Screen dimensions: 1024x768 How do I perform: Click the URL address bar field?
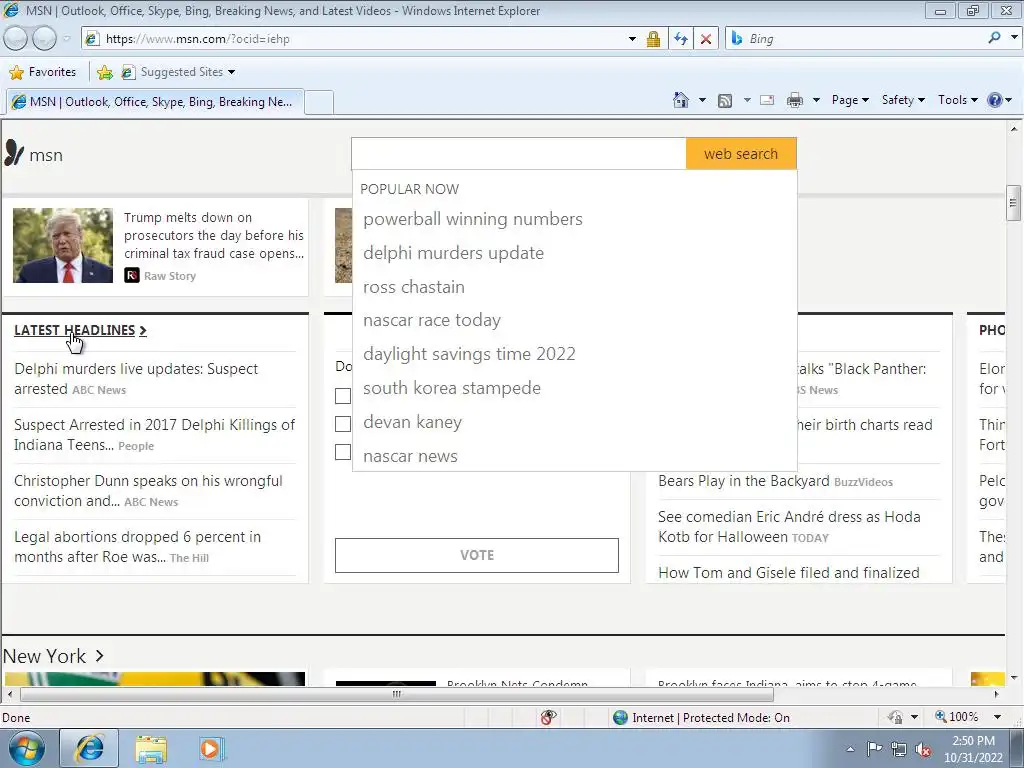362,39
